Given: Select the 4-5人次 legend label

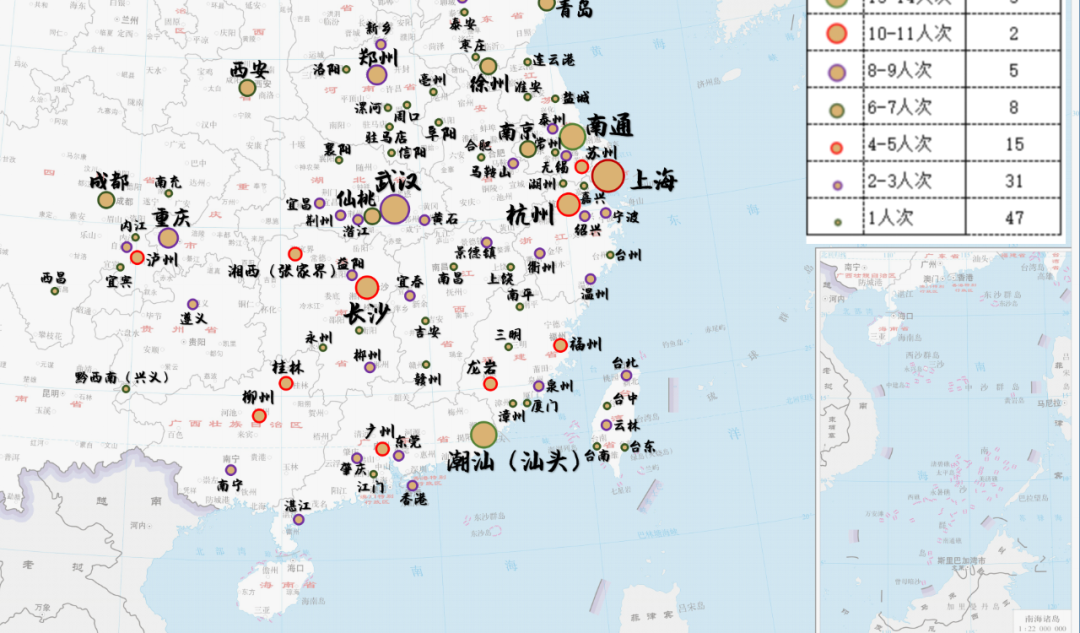Looking at the screenshot, I should tap(900, 144).
